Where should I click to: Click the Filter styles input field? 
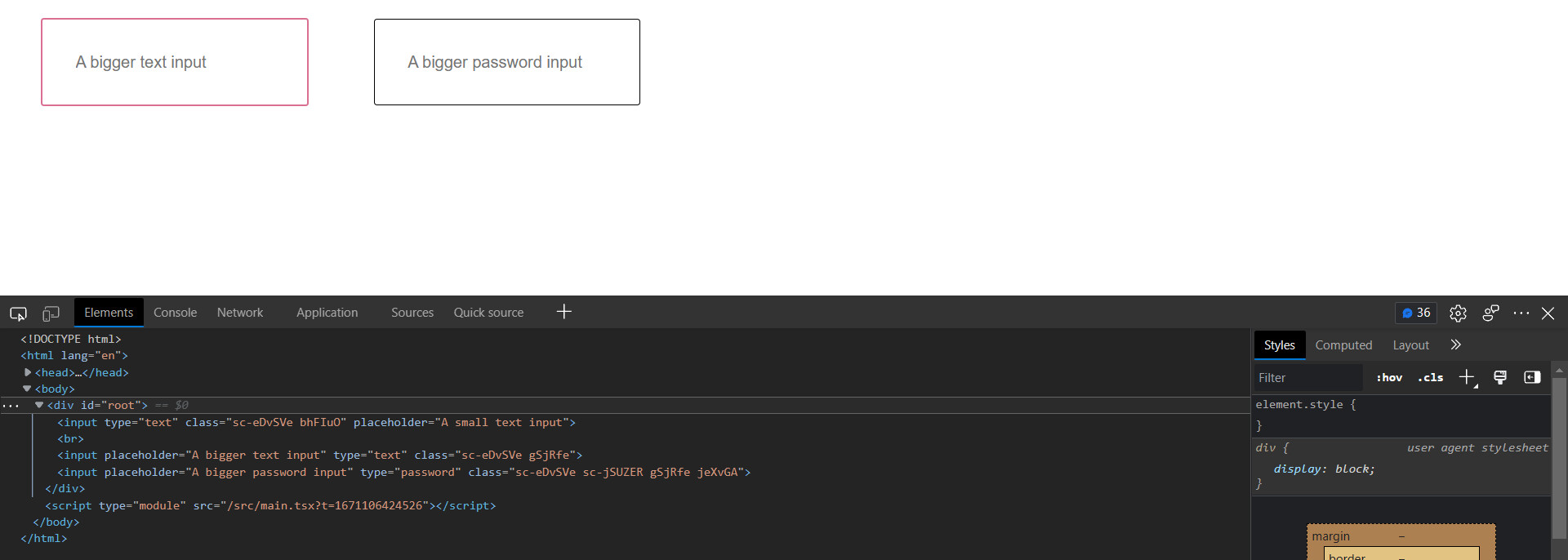[1307, 377]
